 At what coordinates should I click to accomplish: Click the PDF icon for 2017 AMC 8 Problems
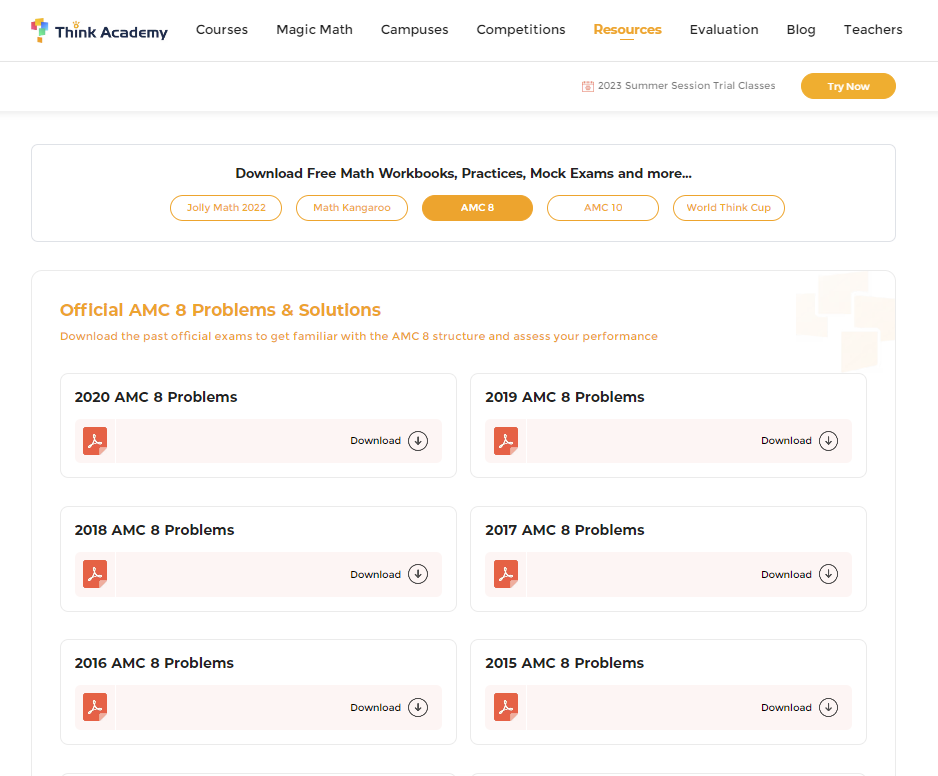click(506, 574)
